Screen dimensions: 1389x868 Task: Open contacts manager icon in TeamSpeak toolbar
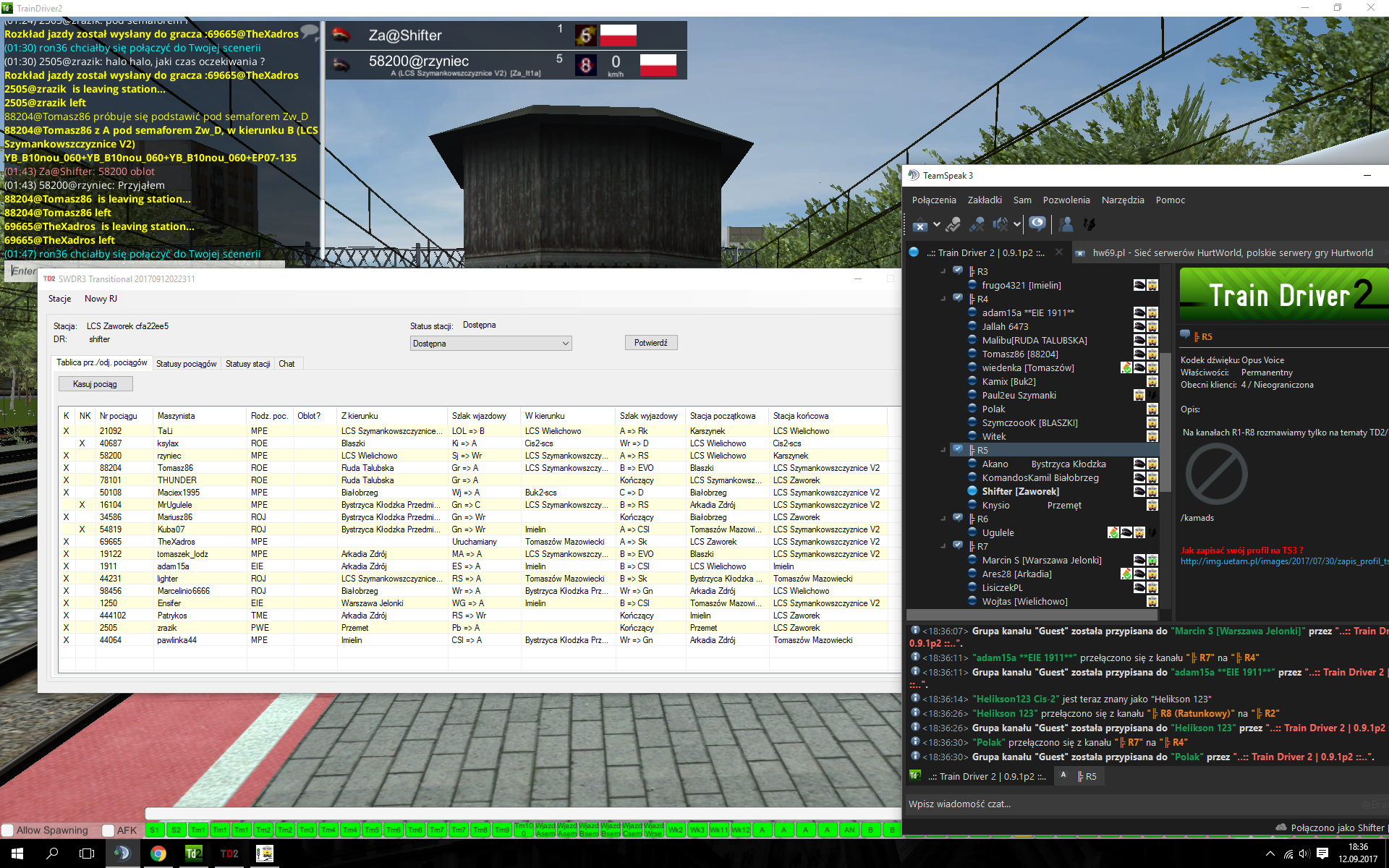(x=1066, y=225)
